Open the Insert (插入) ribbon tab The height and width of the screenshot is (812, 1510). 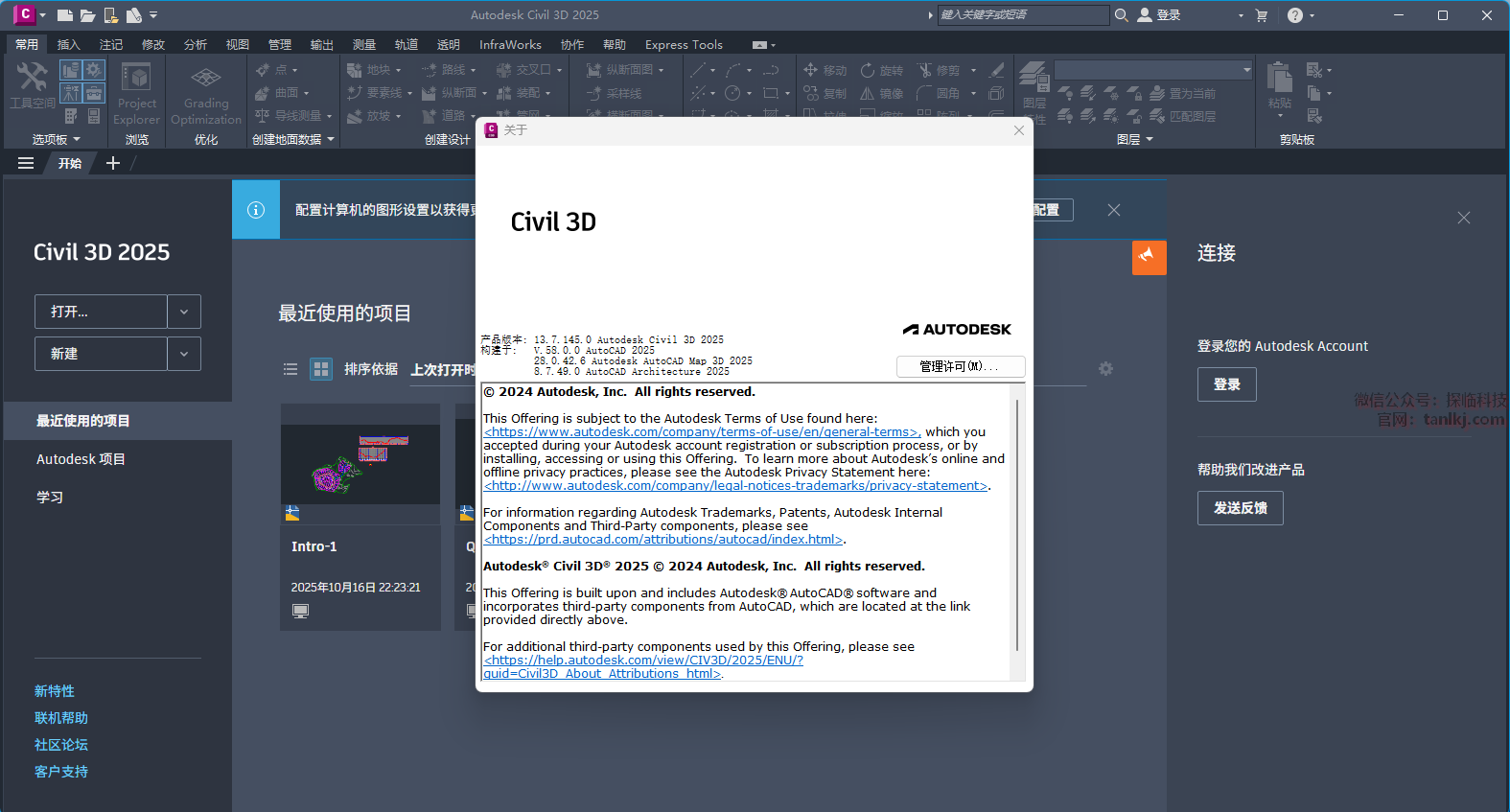coord(69,45)
